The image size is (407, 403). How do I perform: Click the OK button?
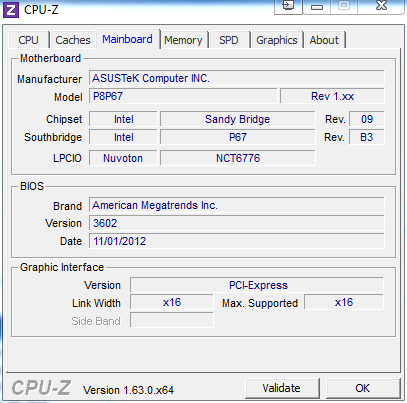point(363,388)
